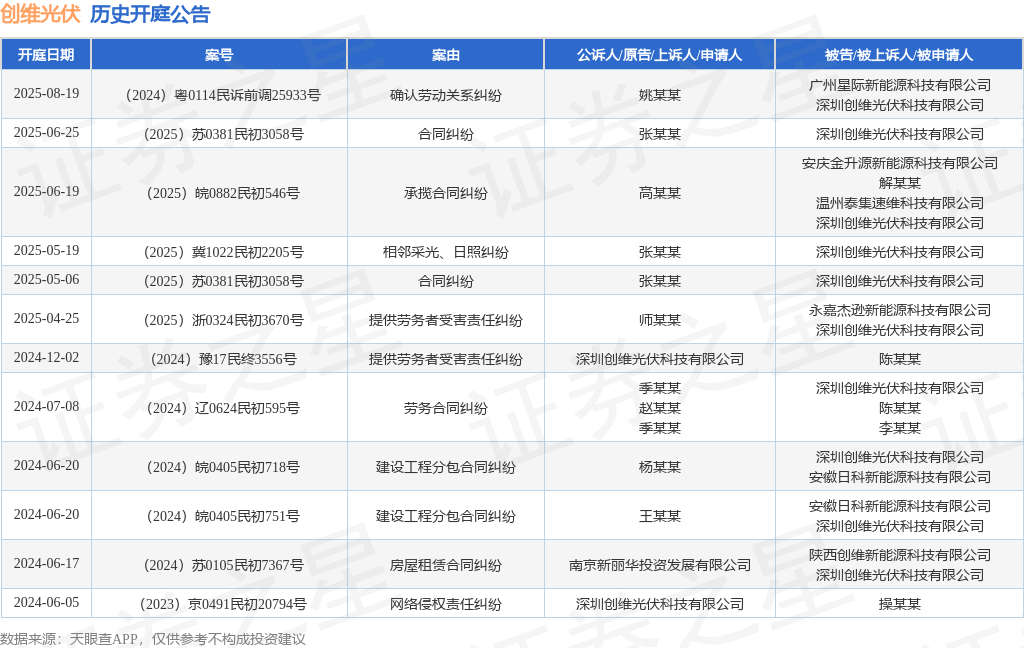Select plaintiff 王某某
1024x648 pixels.
pos(660,517)
